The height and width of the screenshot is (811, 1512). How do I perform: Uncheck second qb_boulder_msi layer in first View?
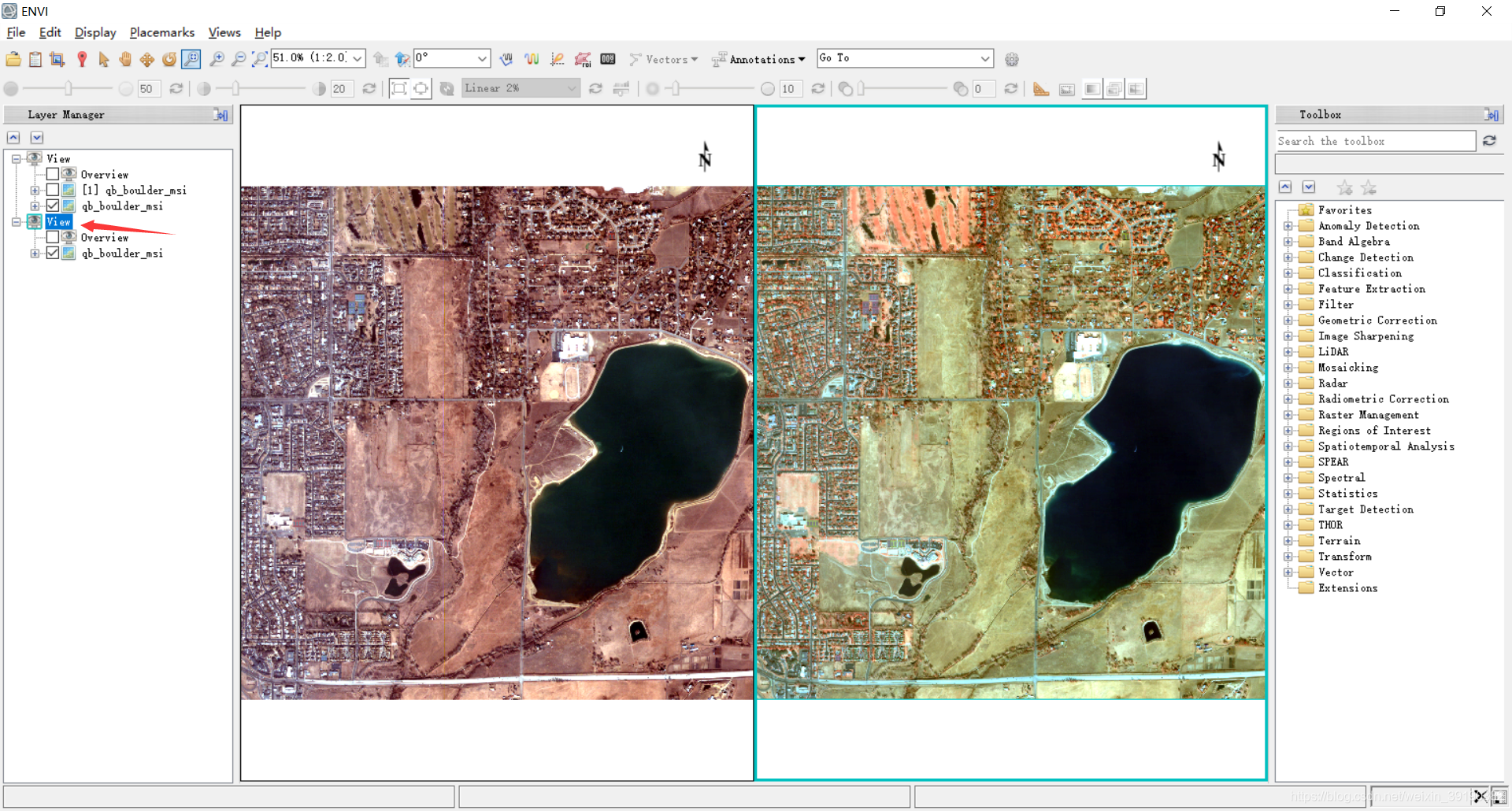(x=53, y=206)
